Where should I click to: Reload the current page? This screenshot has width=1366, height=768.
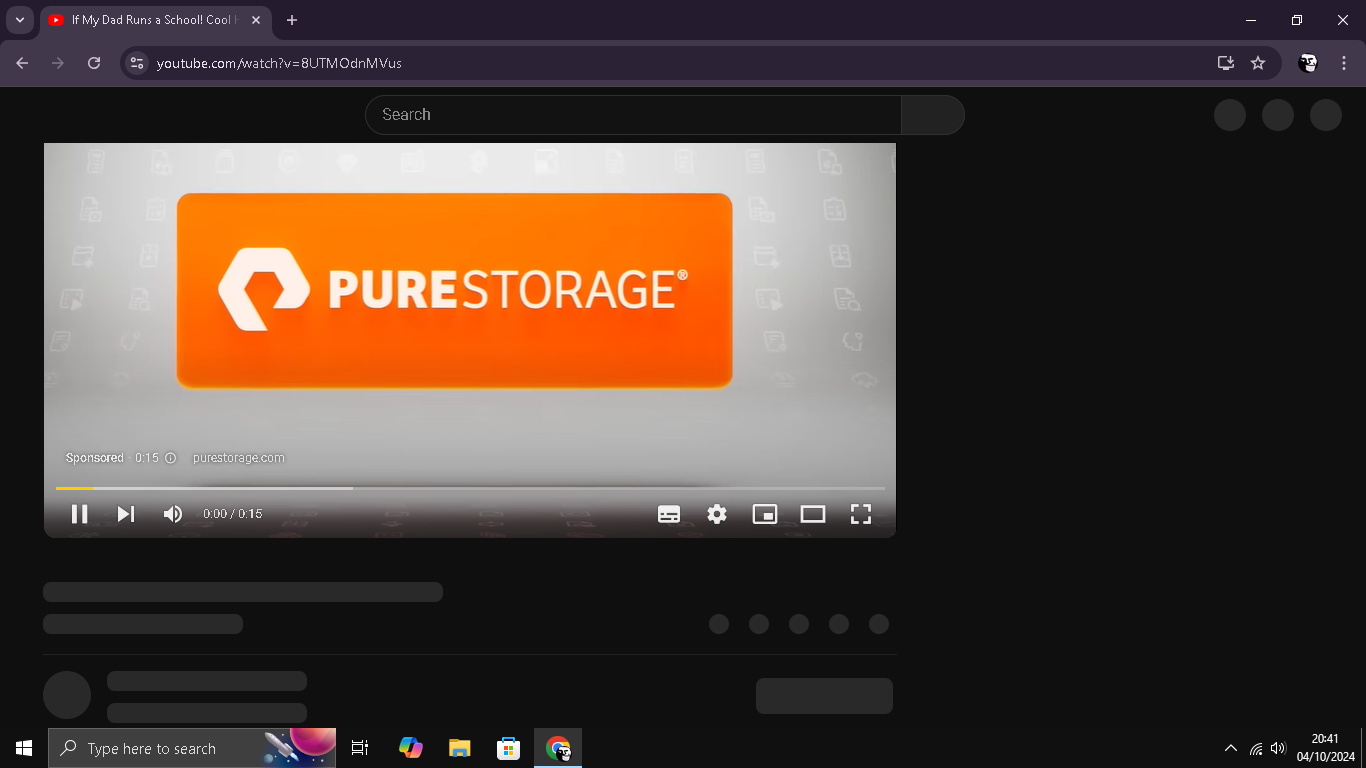pos(94,63)
